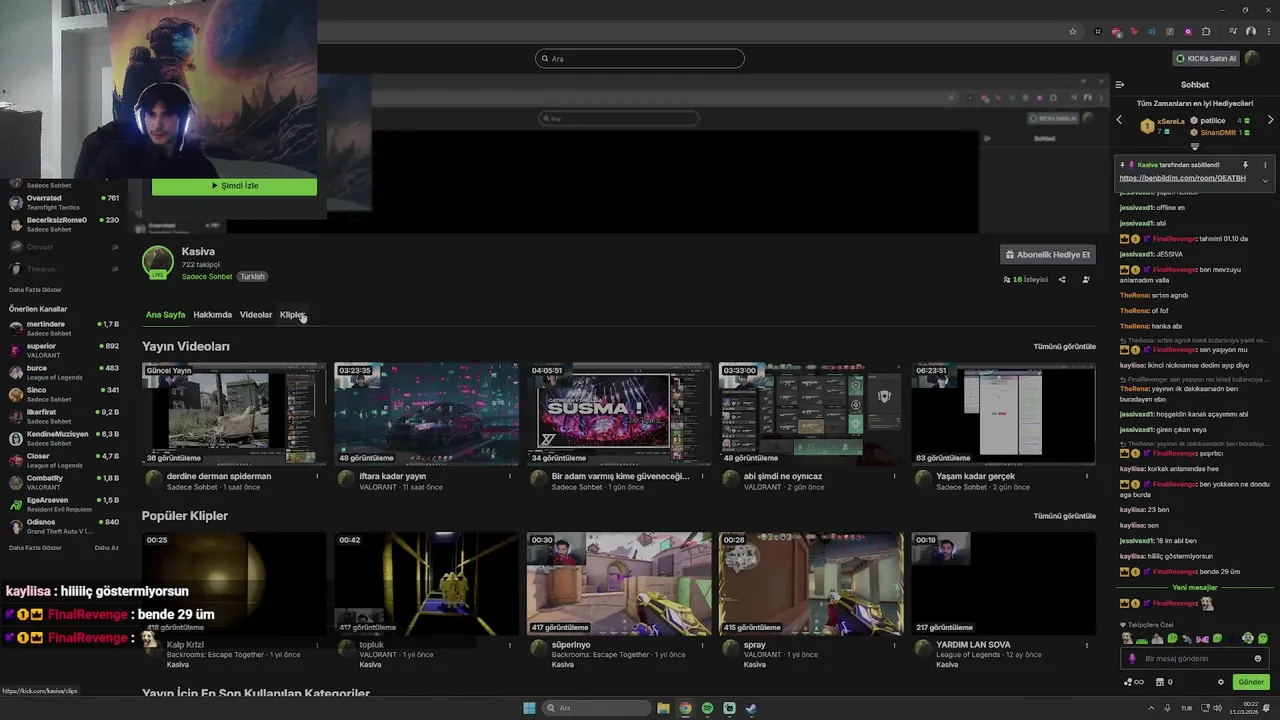Viewport: 1280px width, 720px height.
Task: Click the chat message input field
Action: pyautogui.click(x=1194, y=658)
